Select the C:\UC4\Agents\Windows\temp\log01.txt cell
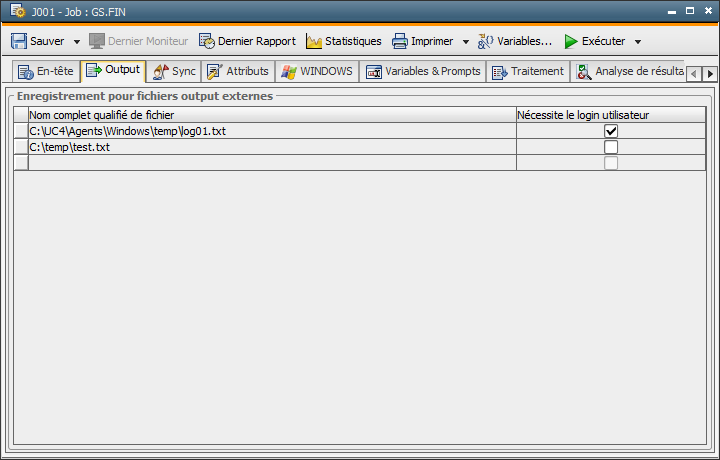Viewport: 720px width, 460px height. (272, 131)
